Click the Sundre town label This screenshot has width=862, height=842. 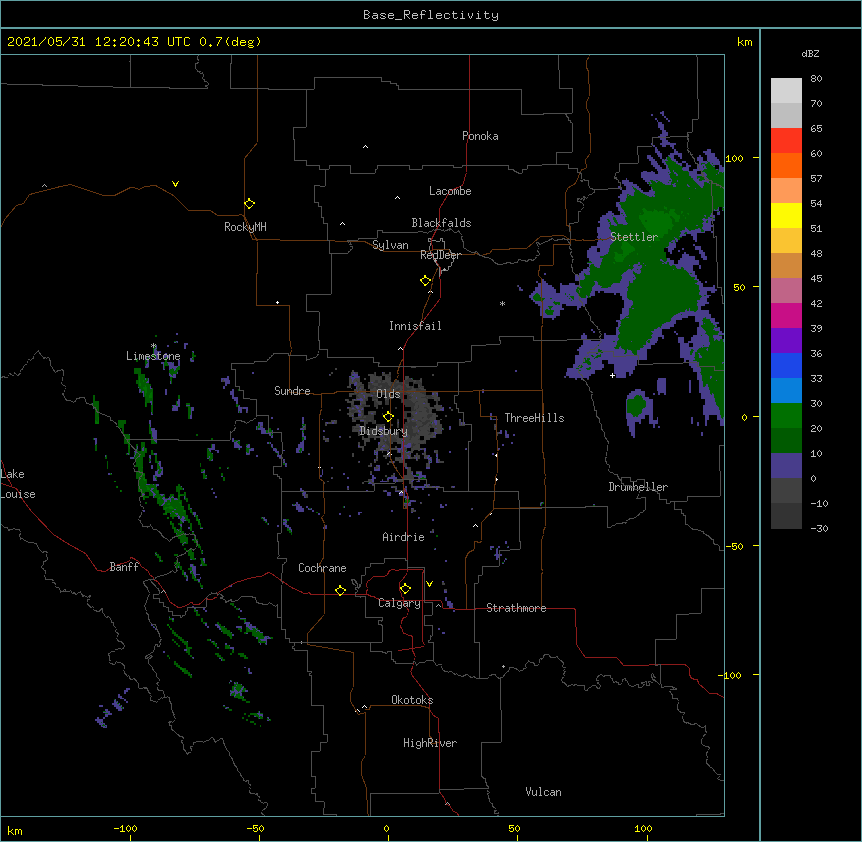click(292, 391)
